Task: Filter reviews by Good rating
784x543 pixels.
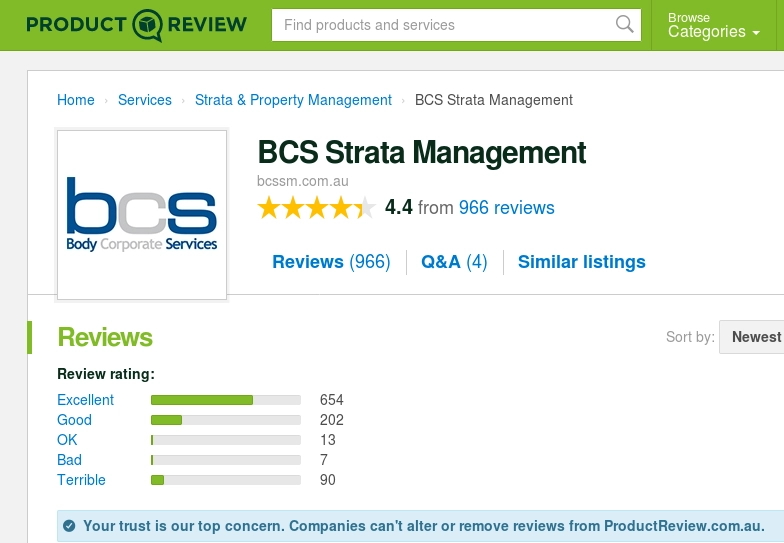Action: tap(74, 420)
